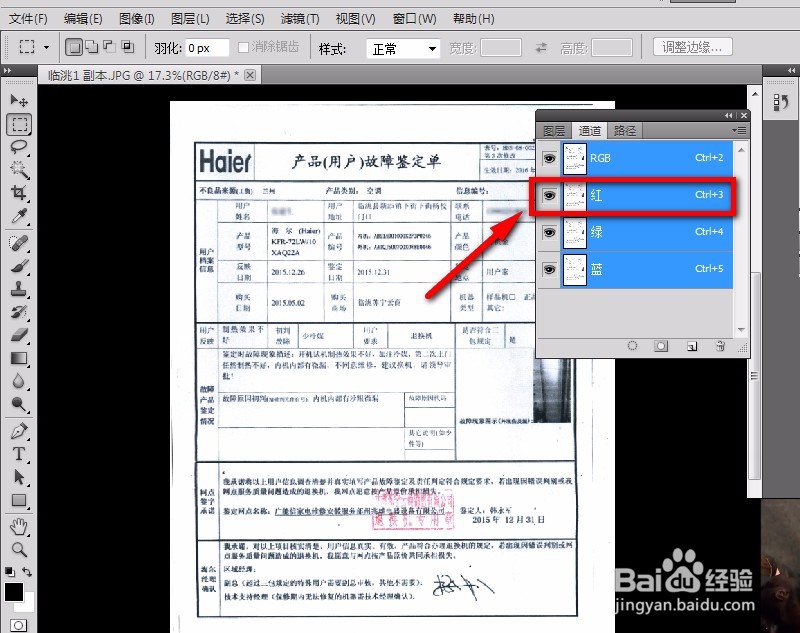The height and width of the screenshot is (633, 800).
Task: Toggle visibility of the 蓝 channel
Action: click(548, 269)
